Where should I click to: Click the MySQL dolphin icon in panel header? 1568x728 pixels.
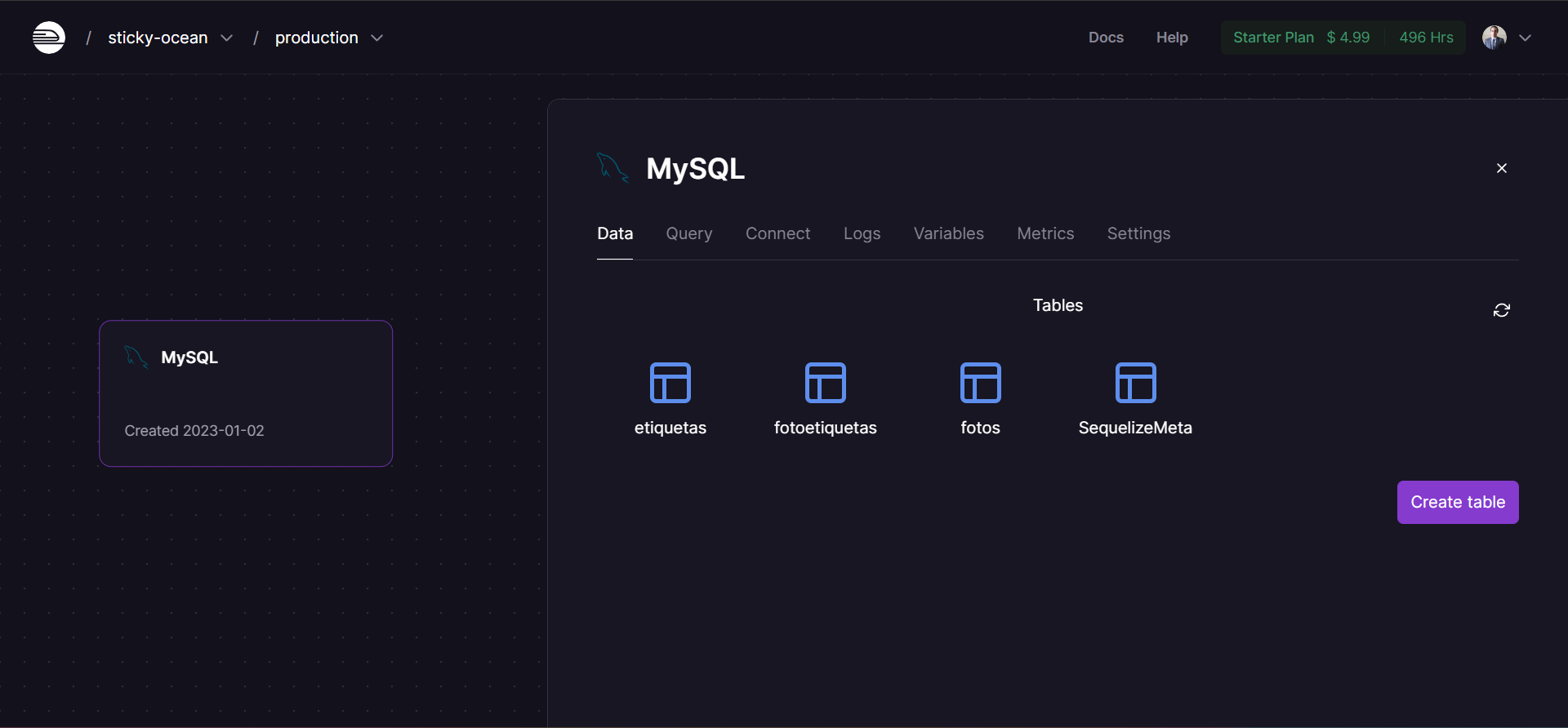[612, 168]
